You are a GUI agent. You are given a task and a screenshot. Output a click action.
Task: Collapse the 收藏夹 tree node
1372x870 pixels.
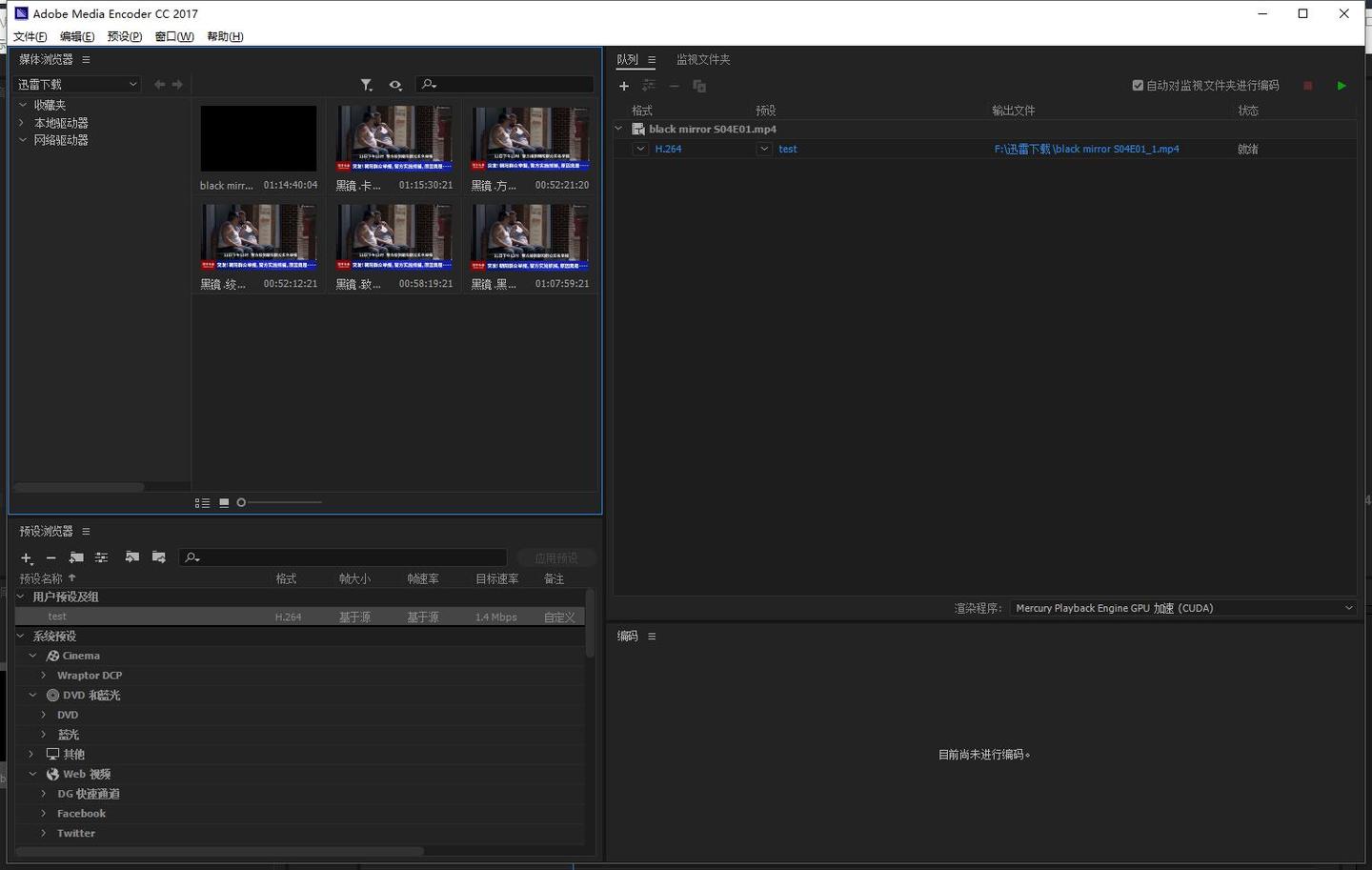pos(23,105)
